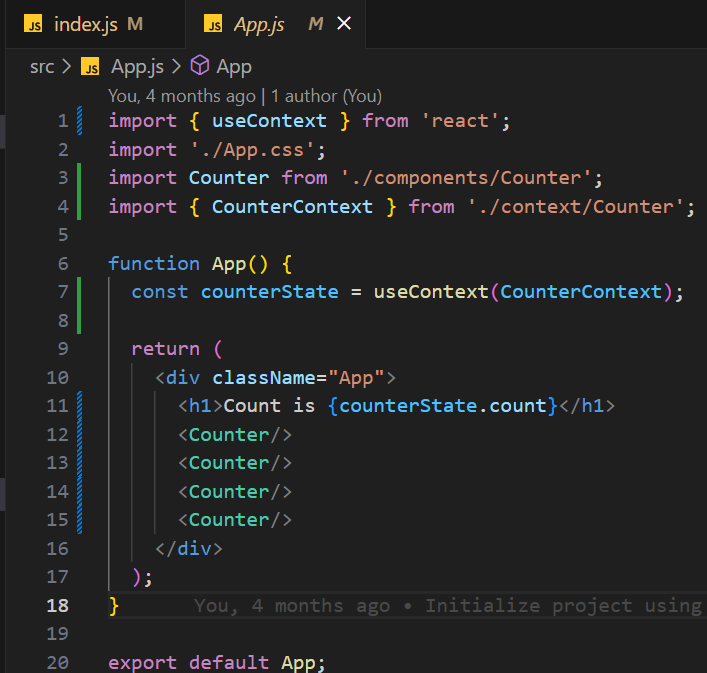The image size is (707, 673).
Task: Click './components/Counter' import path
Action: click(466, 178)
